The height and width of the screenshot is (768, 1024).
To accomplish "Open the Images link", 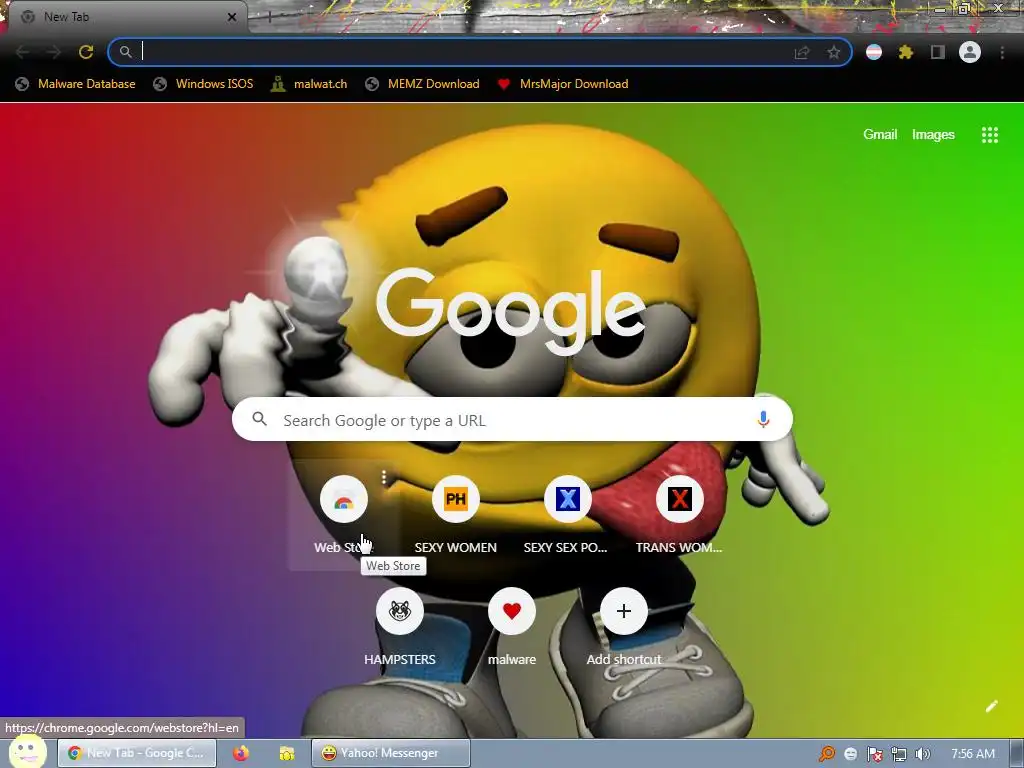I will tap(933, 135).
